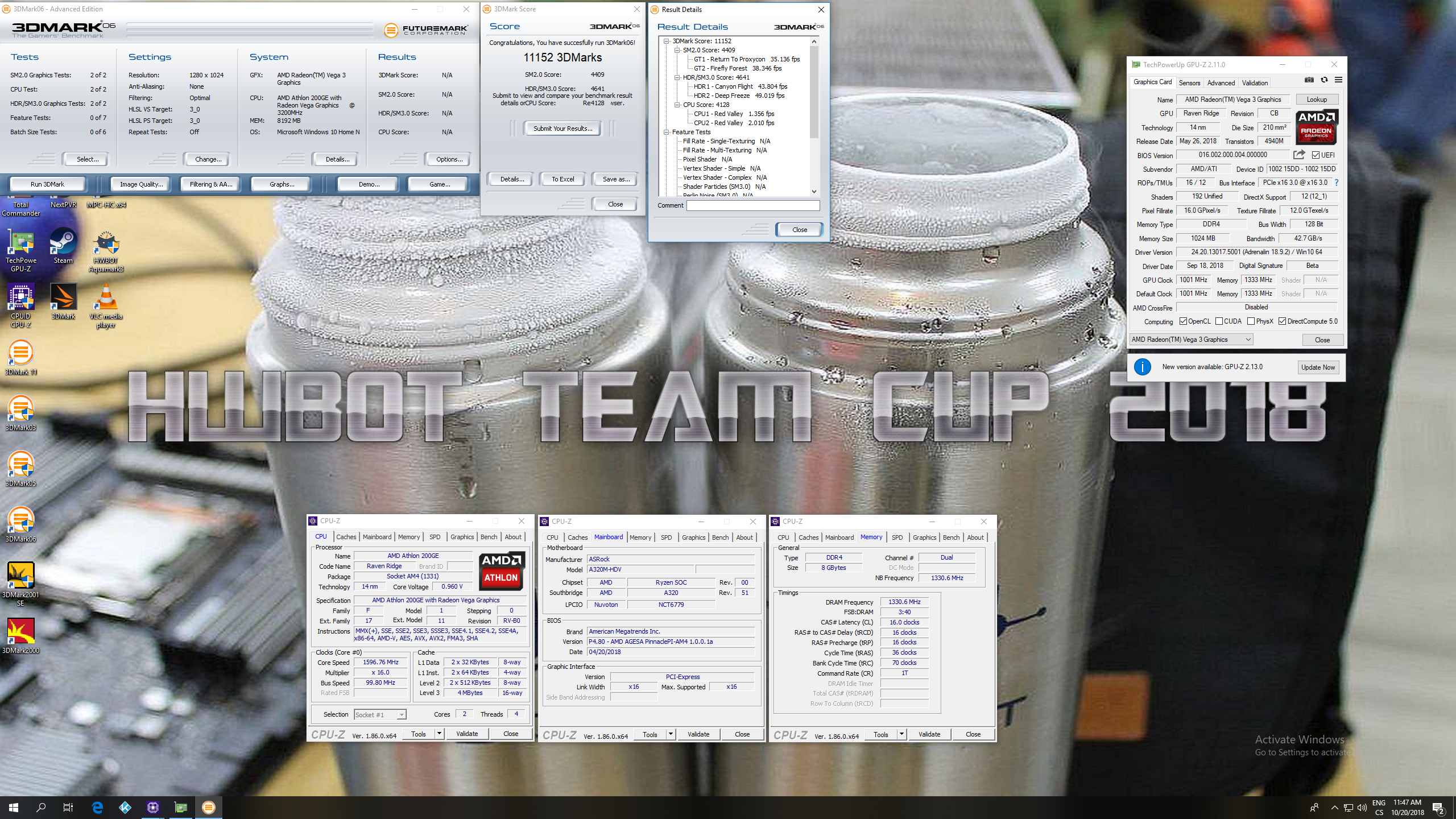Image resolution: width=1456 pixels, height=819 pixels.
Task: Open Tools dropdown arrow in CPU-Z Memory window
Action: click(901, 734)
